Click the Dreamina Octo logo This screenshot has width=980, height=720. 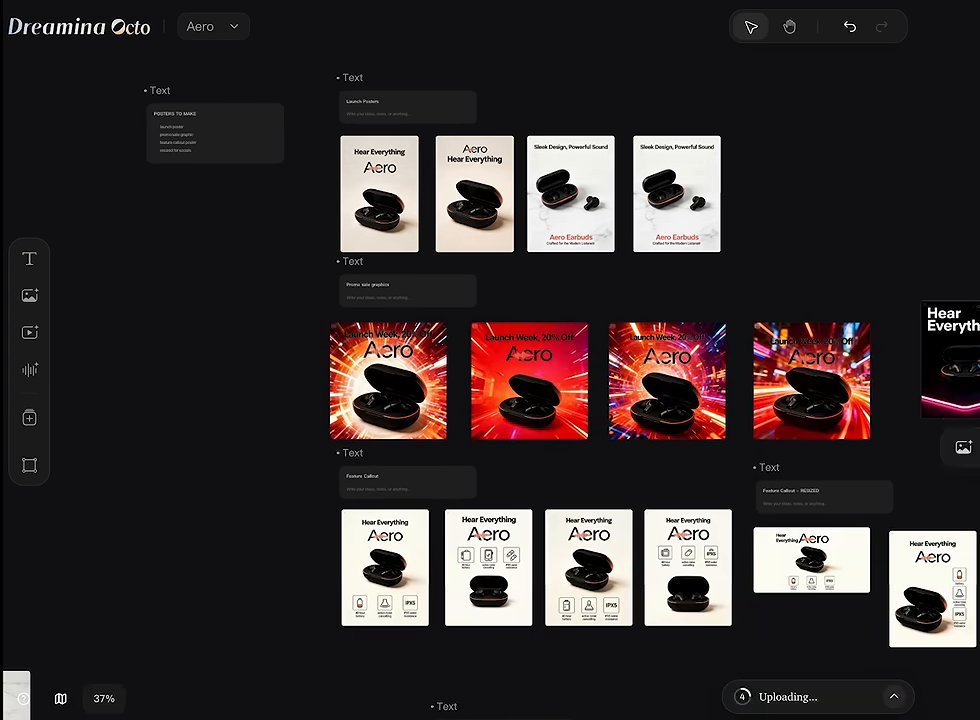(79, 26)
